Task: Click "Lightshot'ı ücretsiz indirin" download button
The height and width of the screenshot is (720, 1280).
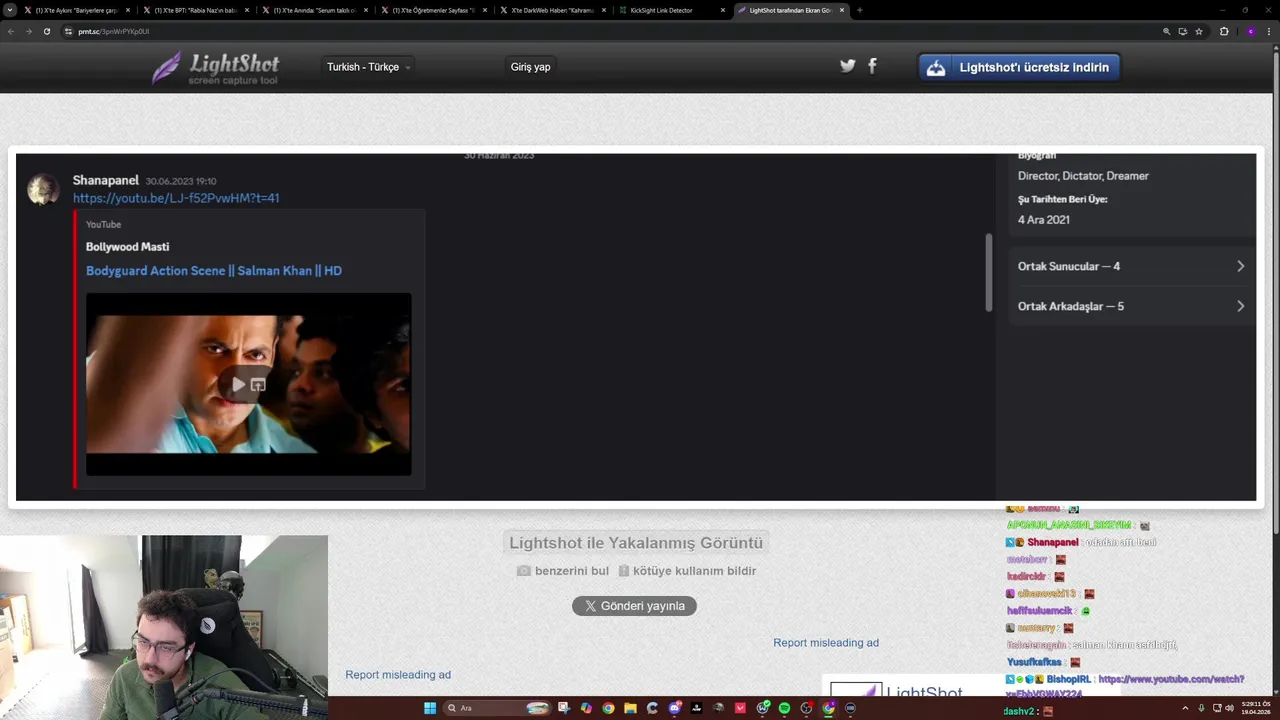Action: tap(1020, 67)
